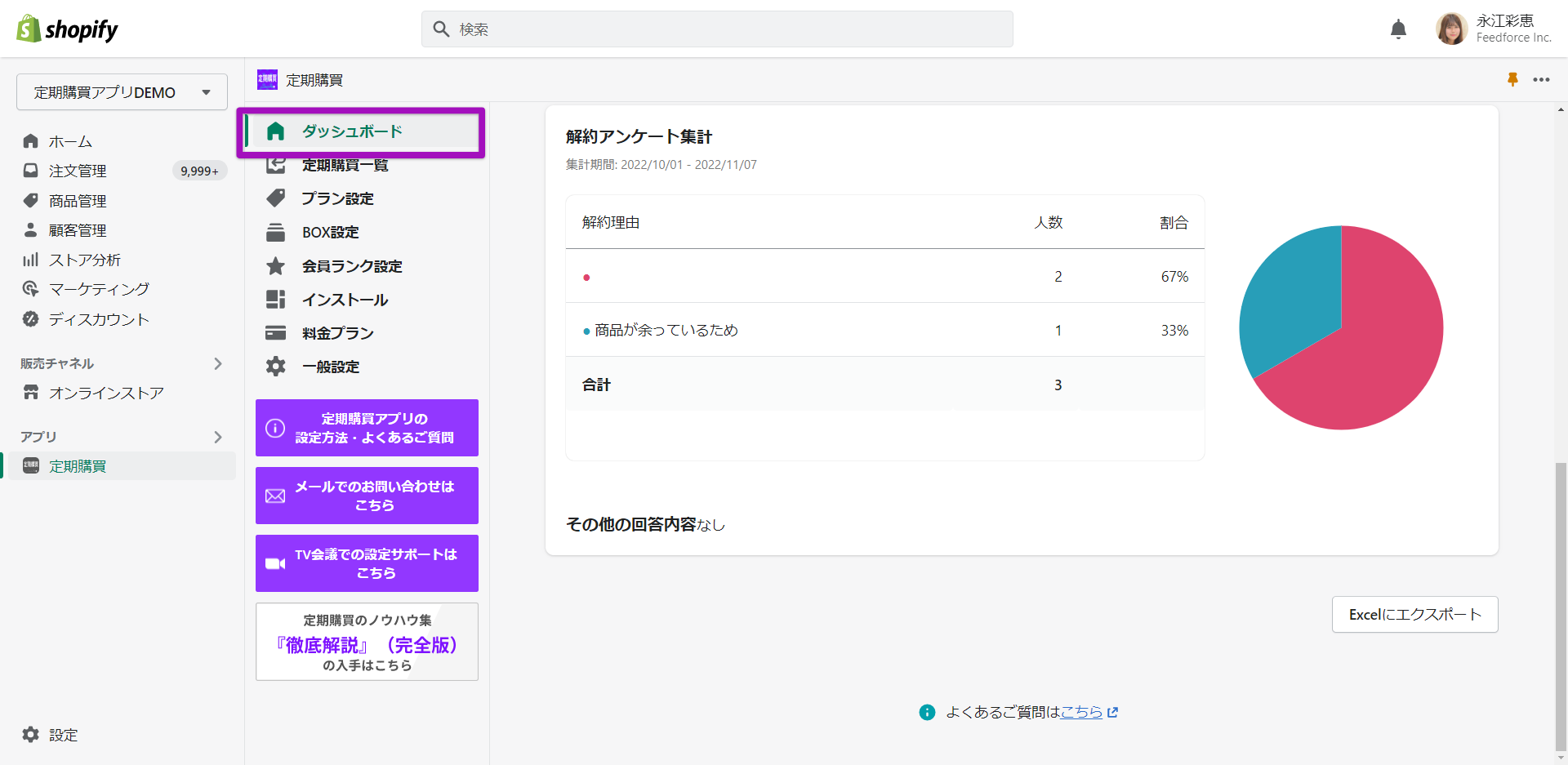
Task: Click the discount badge icon beside ディスカウント
Action: pos(31,319)
